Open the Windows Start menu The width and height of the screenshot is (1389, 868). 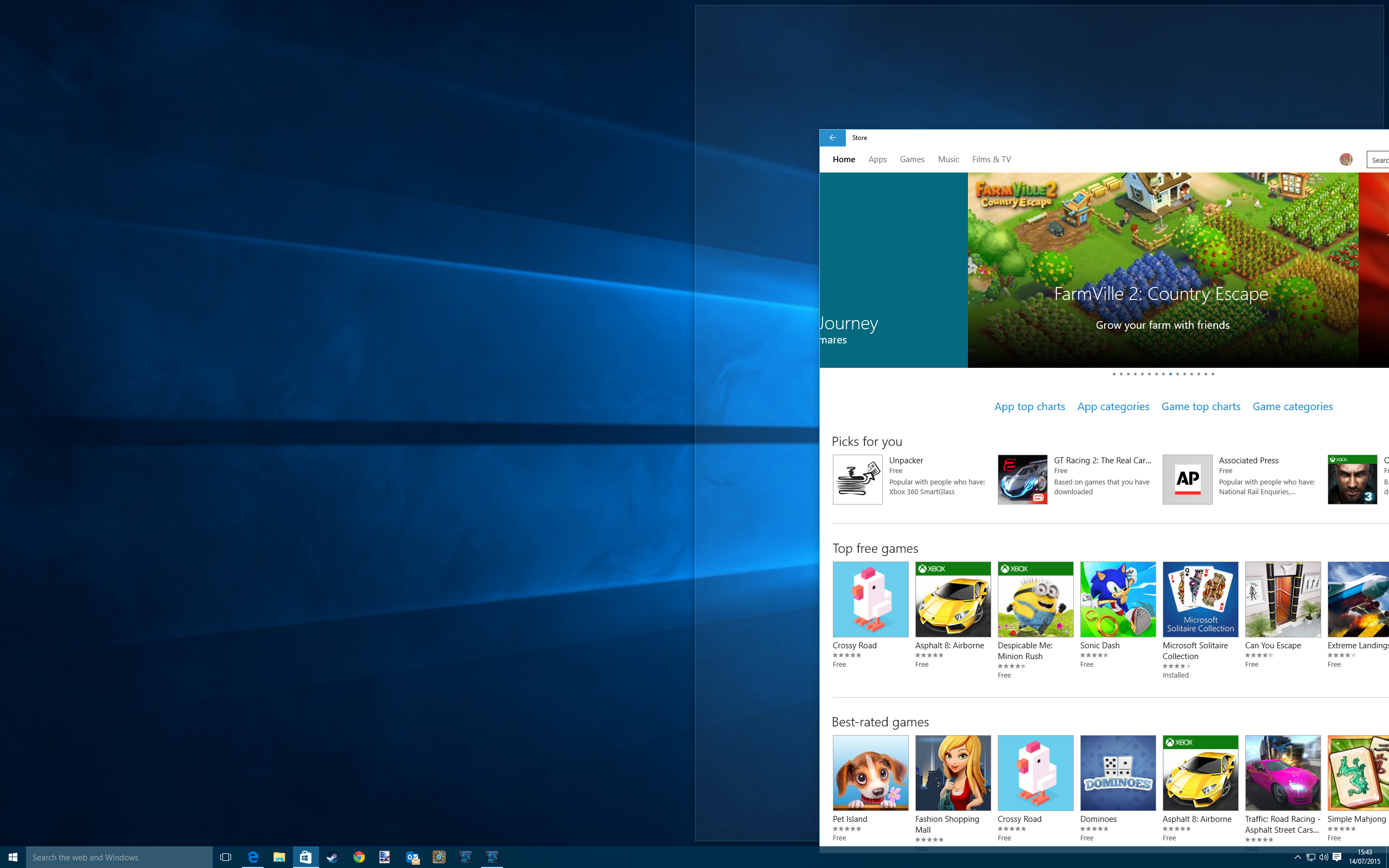click(x=12, y=857)
